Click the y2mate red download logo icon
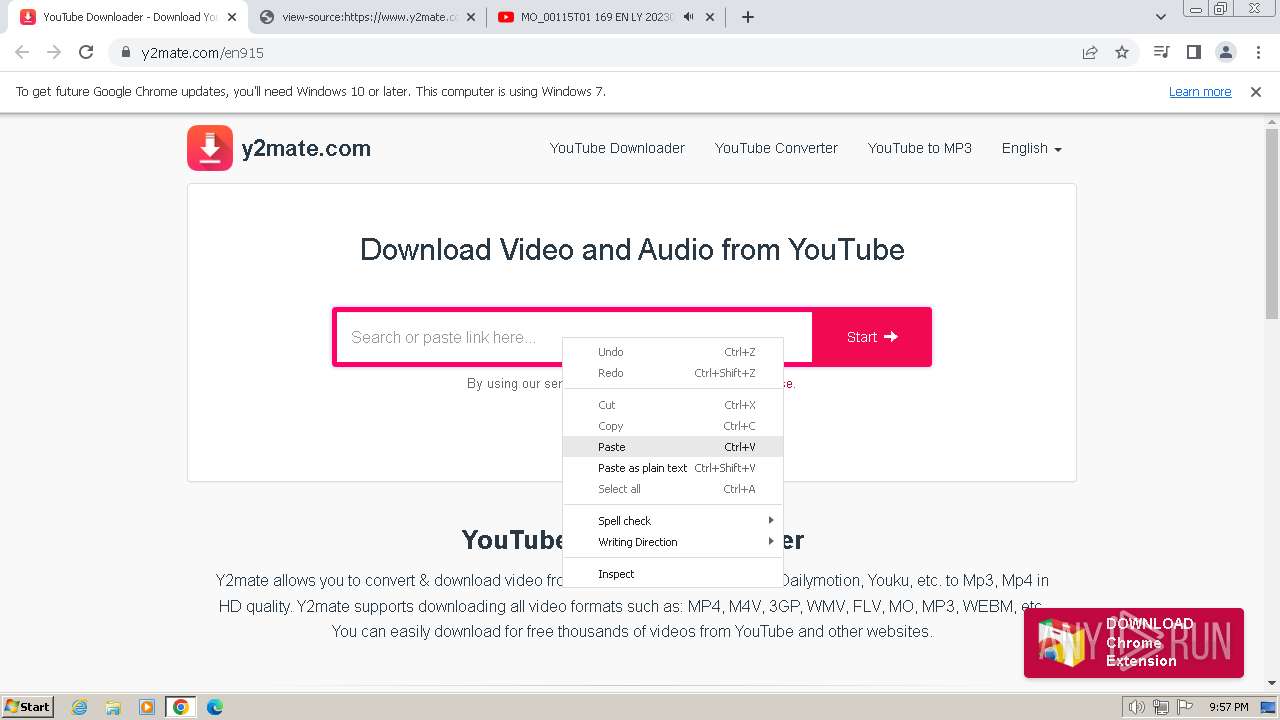This screenshot has height=720, width=1280. pyautogui.click(x=210, y=148)
